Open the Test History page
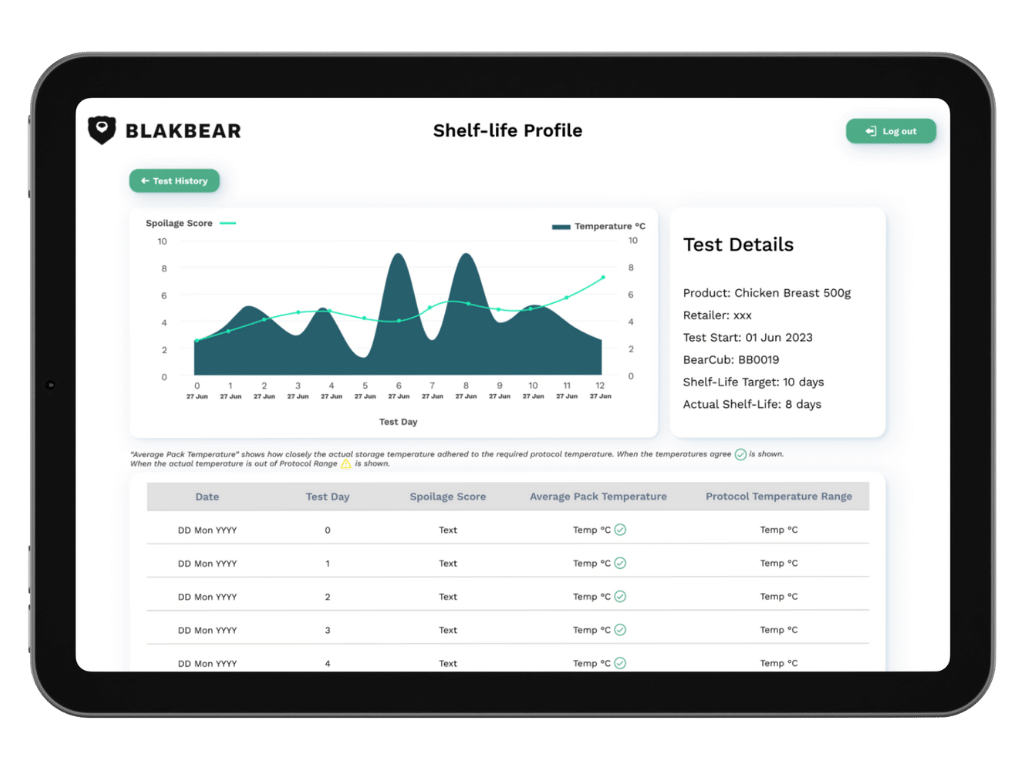Viewport: 1024px width, 768px height. 174,181
